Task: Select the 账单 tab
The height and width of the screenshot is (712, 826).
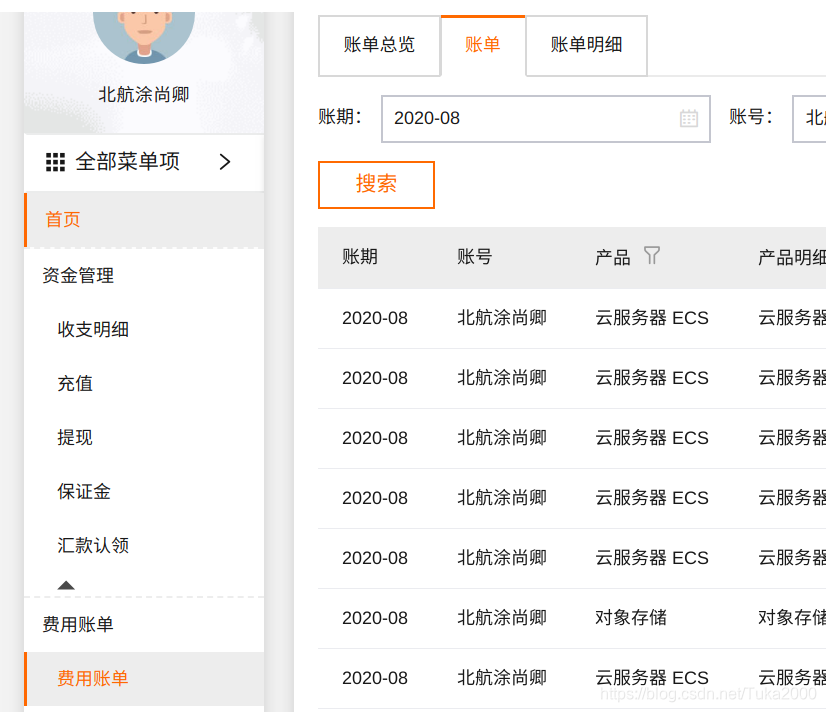Action: 483,45
